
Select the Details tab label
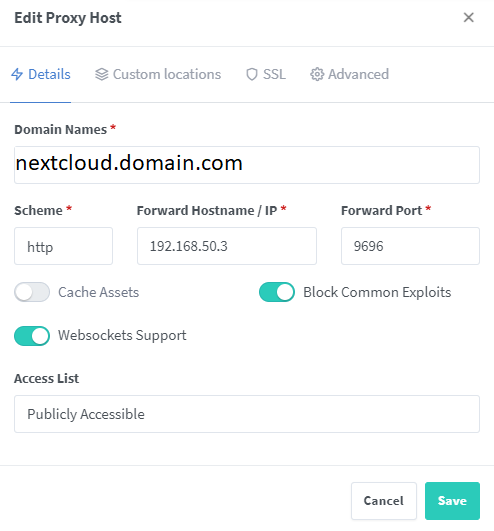pos(49,74)
